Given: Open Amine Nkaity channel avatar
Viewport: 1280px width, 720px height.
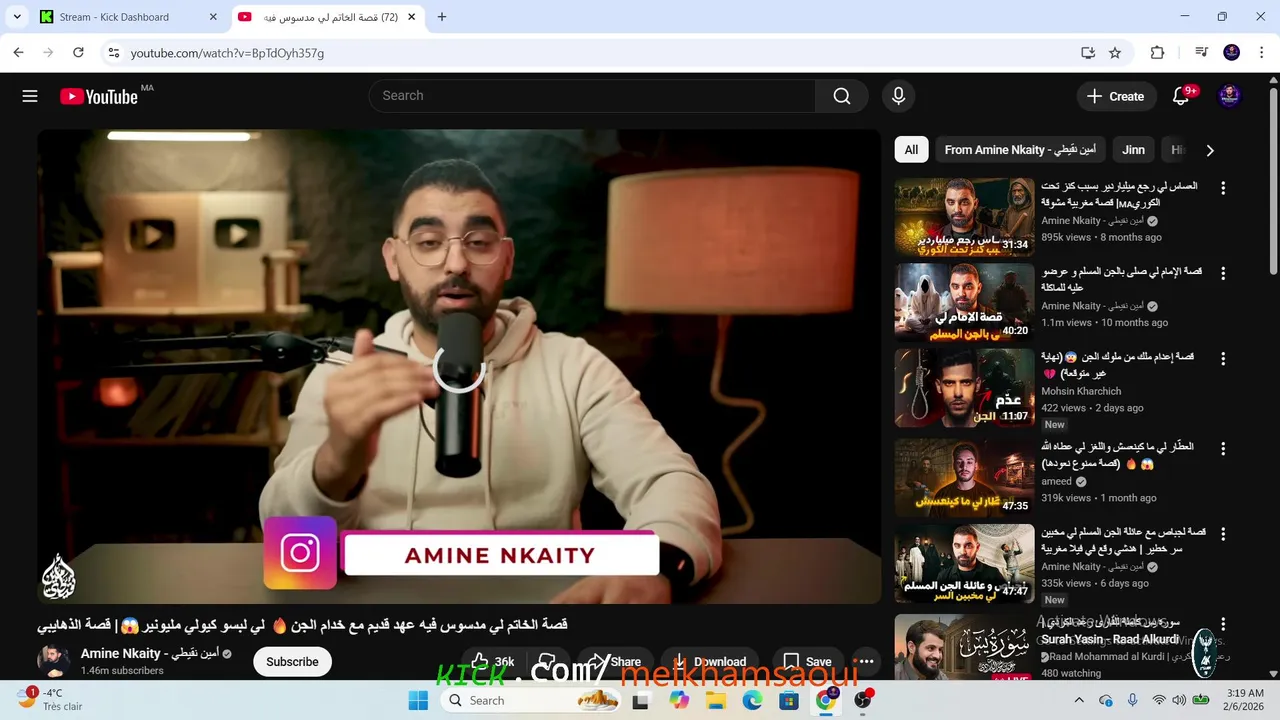Looking at the screenshot, I should pyautogui.click(x=54, y=661).
